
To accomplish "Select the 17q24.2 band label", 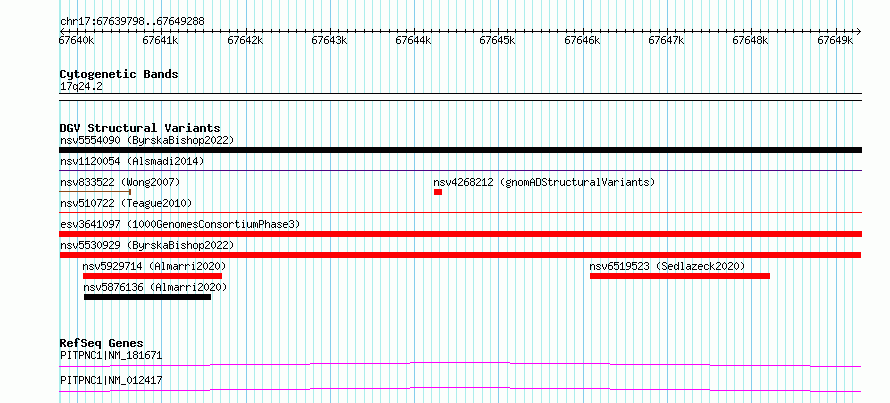I will coord(81,86).
